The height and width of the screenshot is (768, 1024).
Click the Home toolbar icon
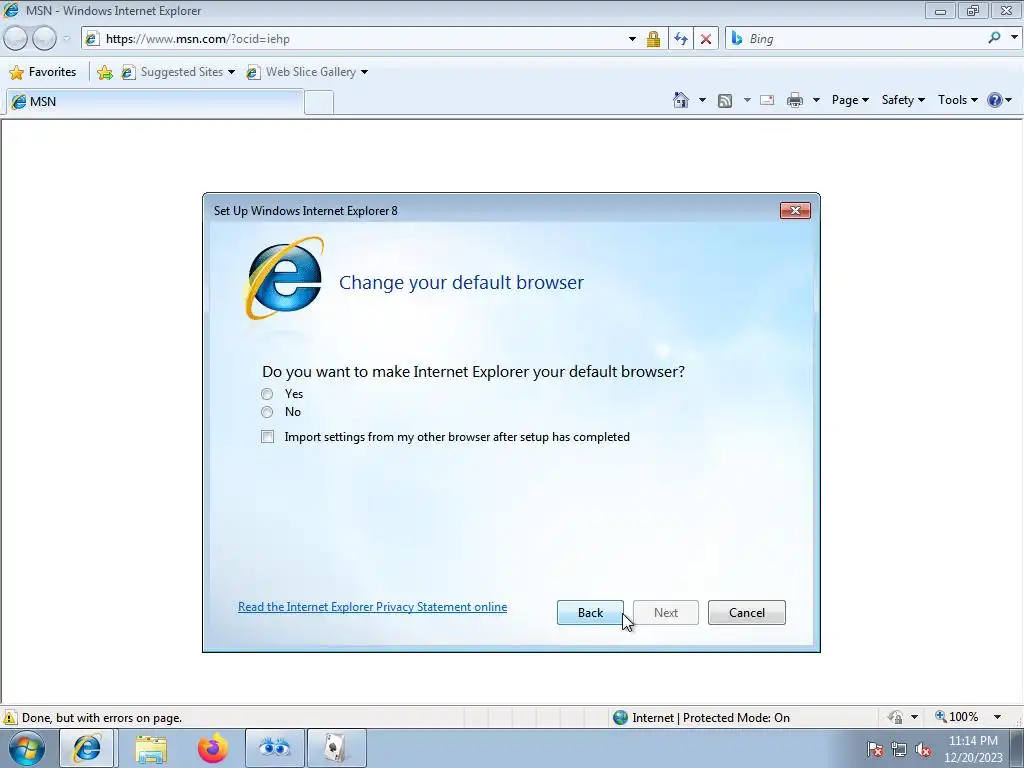[680, 100]
